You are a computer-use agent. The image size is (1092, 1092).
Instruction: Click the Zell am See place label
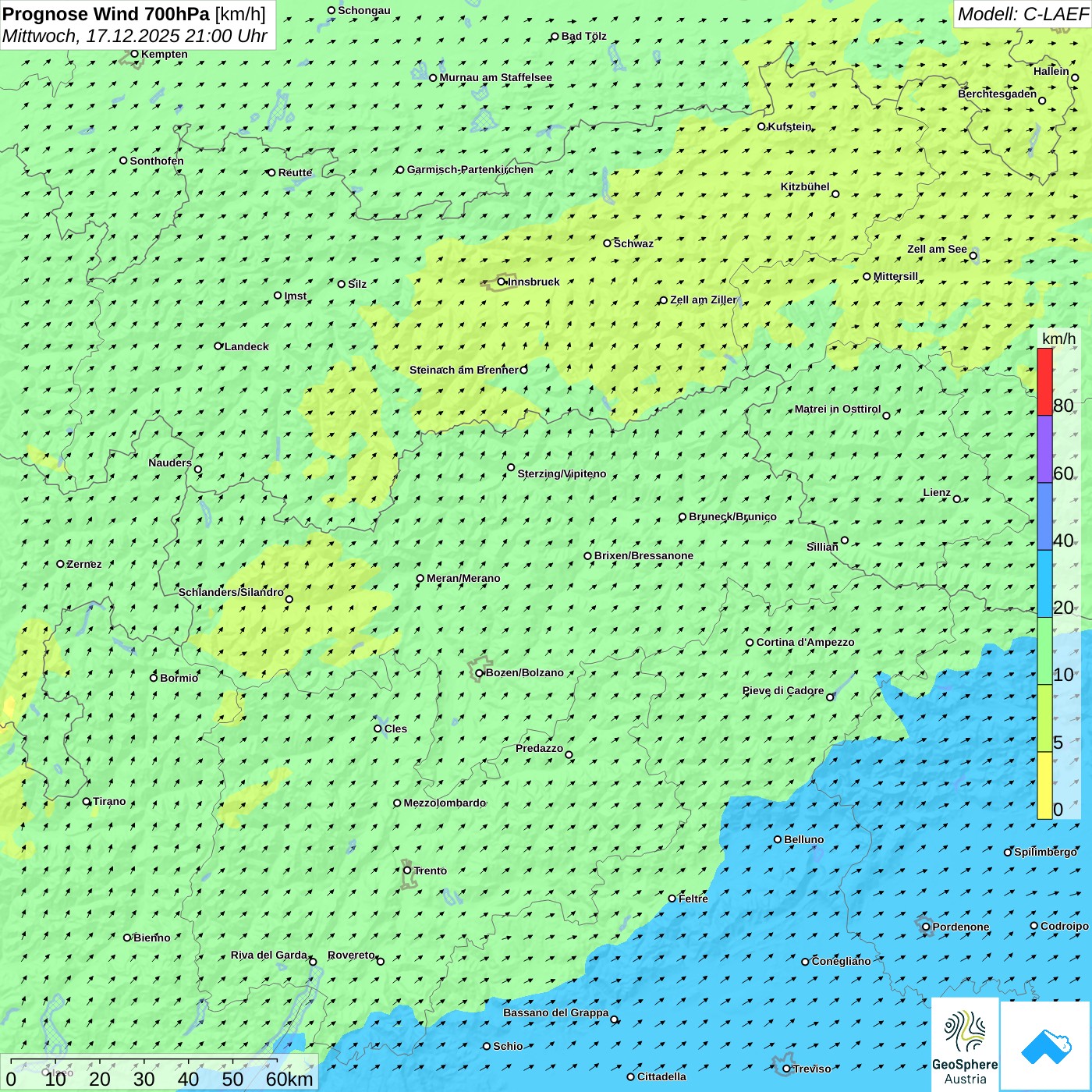(937, 249)
